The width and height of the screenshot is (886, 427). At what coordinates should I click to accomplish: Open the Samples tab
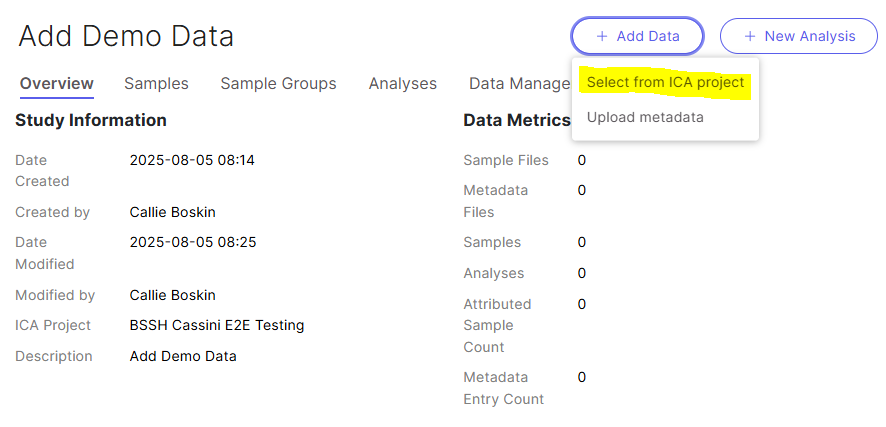click(157, 84)
